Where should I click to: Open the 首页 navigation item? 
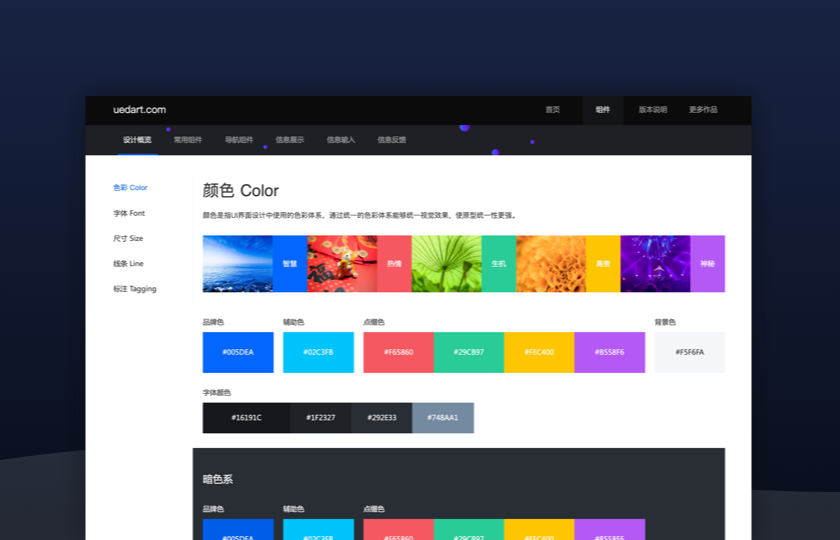[552, 110]
